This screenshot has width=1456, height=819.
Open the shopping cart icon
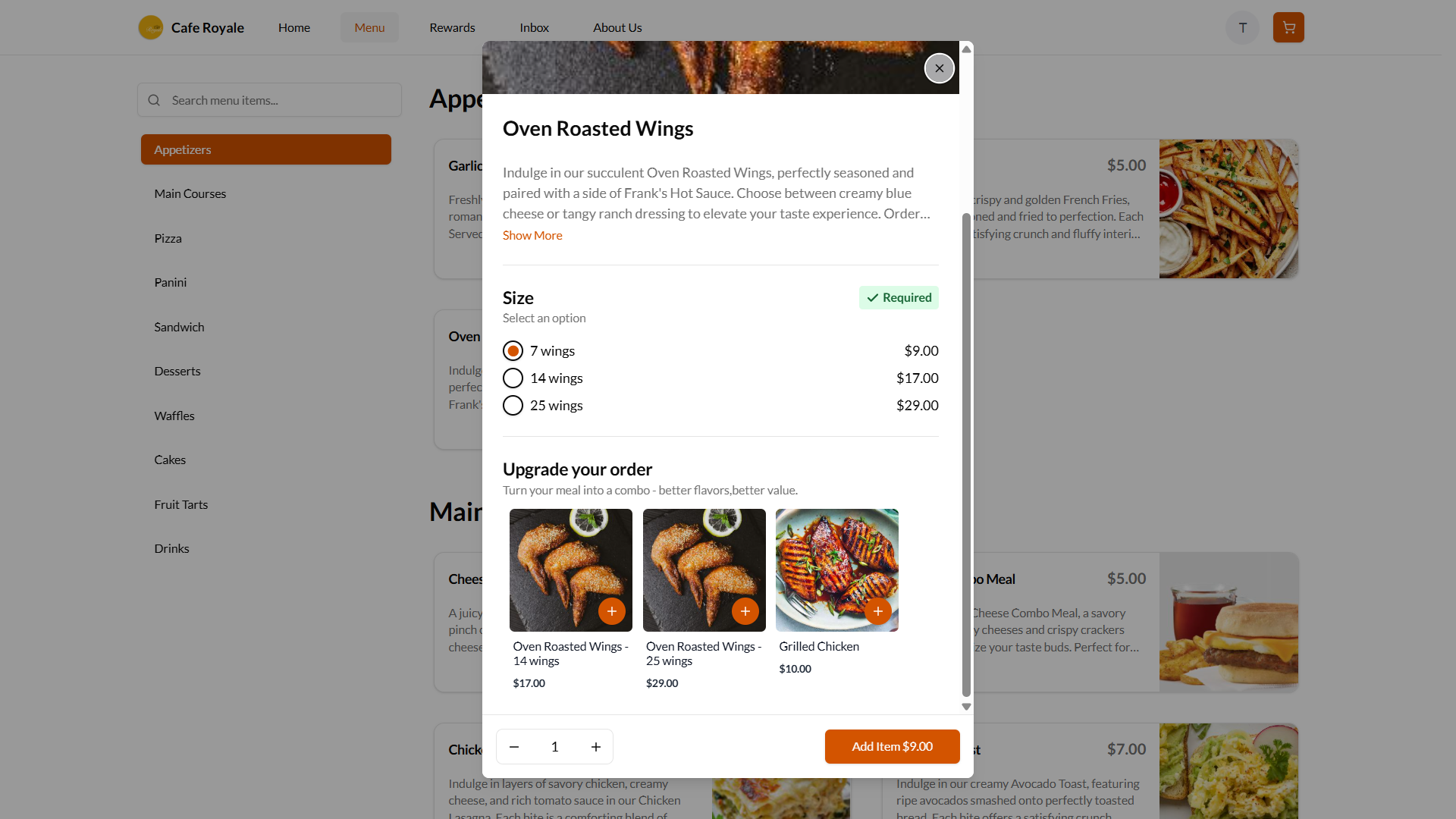(1288, 28)
